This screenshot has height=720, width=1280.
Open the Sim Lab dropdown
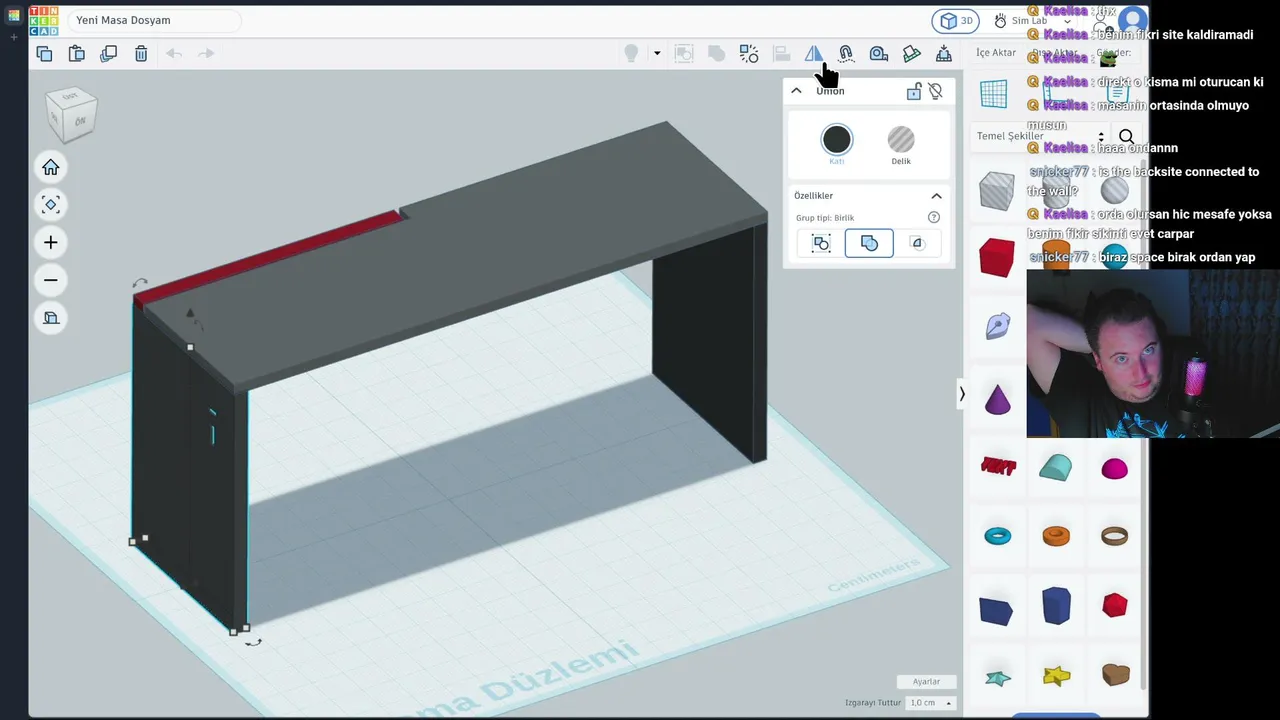coord(1032,21)
